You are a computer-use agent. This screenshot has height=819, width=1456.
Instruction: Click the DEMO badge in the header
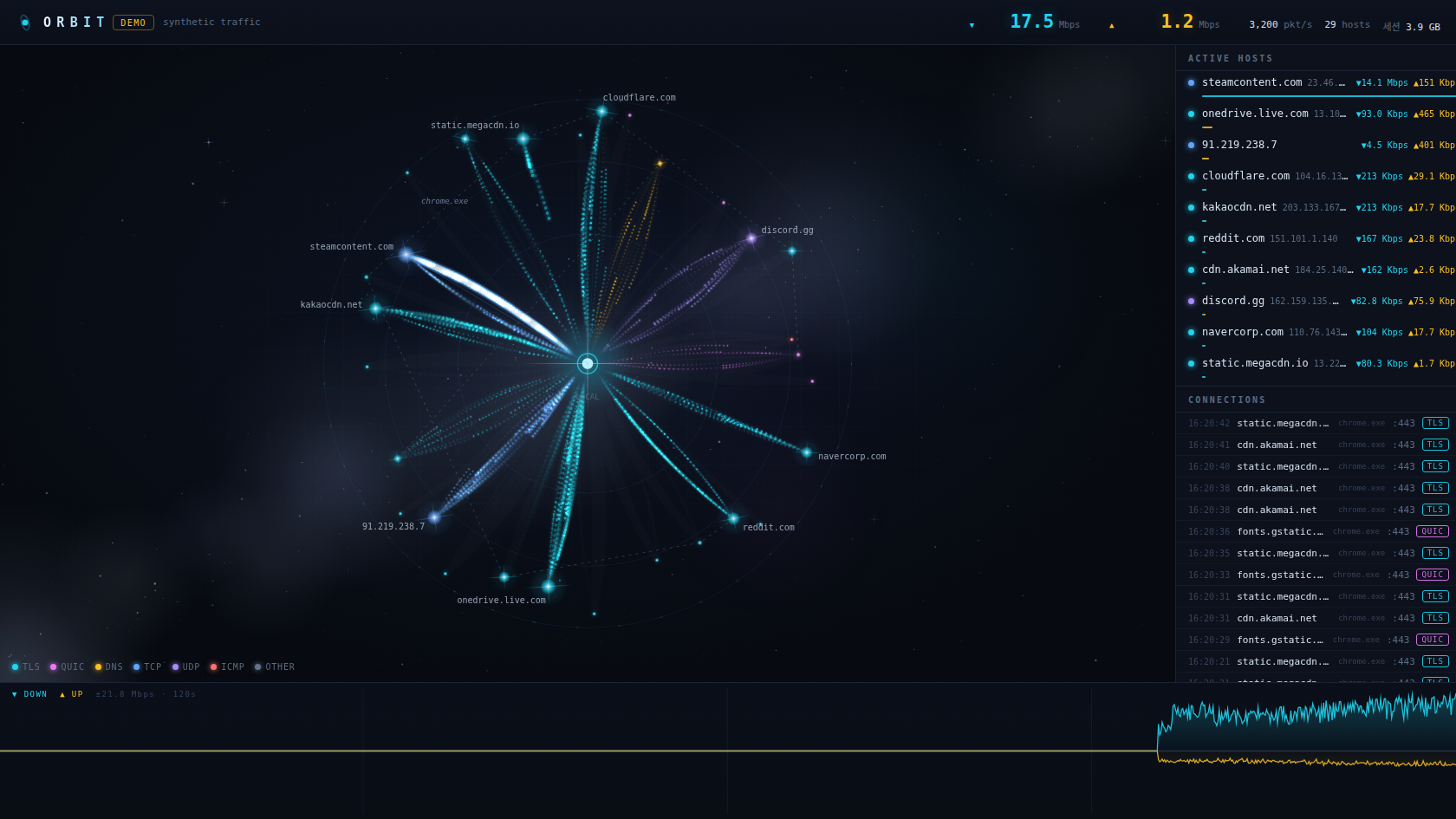(x=133, y=23)
